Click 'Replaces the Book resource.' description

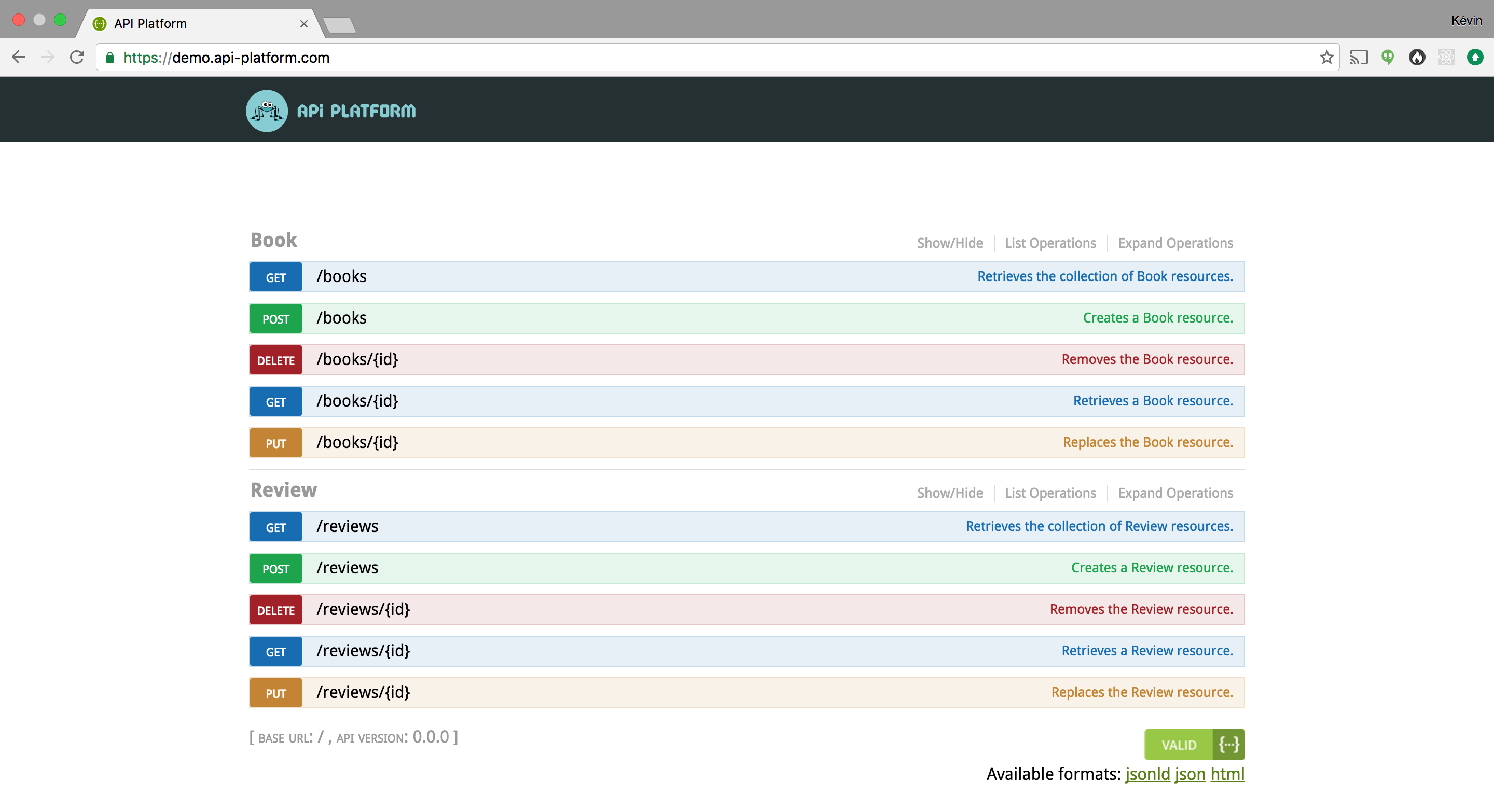pyautogui.click(x=1148, y=442)
